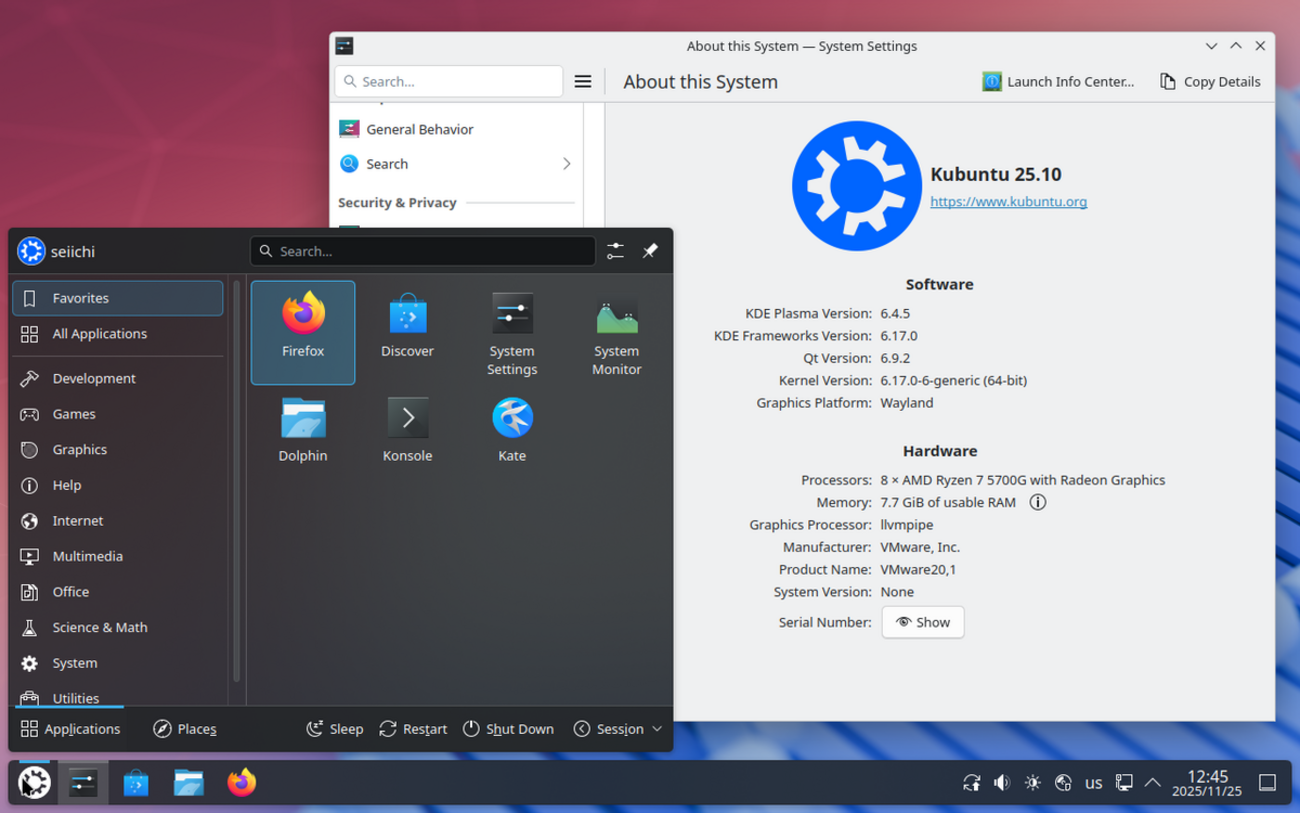Open Dolphin from the taskbar

188,782
